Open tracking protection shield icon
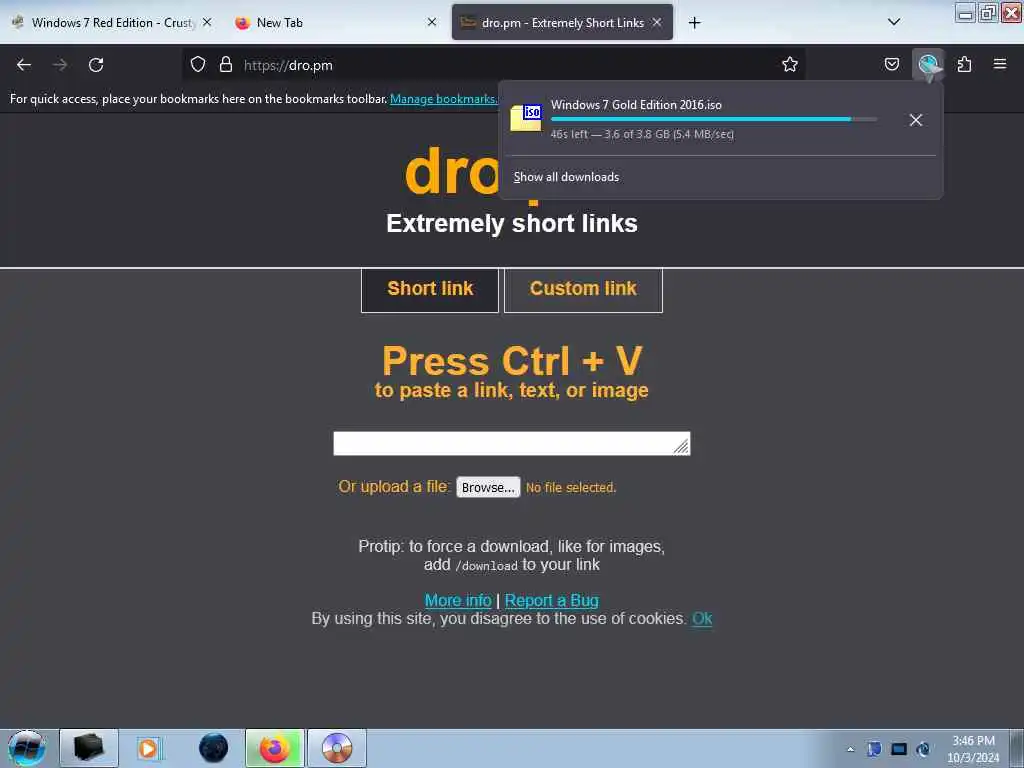The image size is (1024, 768). (198, 64)
